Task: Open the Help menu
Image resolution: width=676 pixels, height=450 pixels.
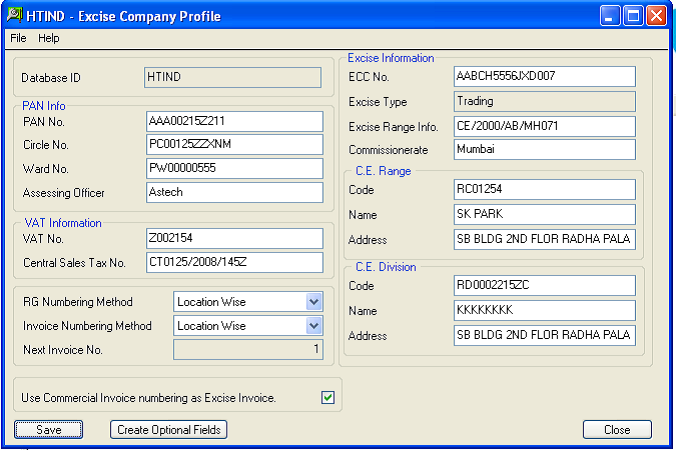Action: (49, 38)
